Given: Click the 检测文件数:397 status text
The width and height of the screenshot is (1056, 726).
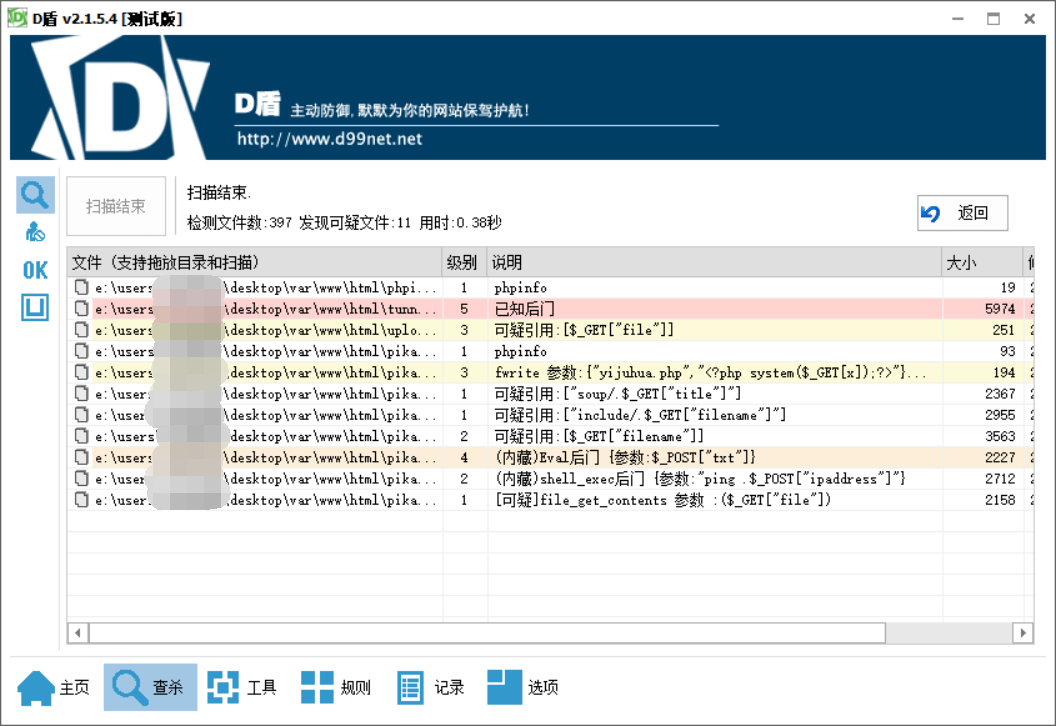Looking at the screenshot, I should (x=239, y=223).
